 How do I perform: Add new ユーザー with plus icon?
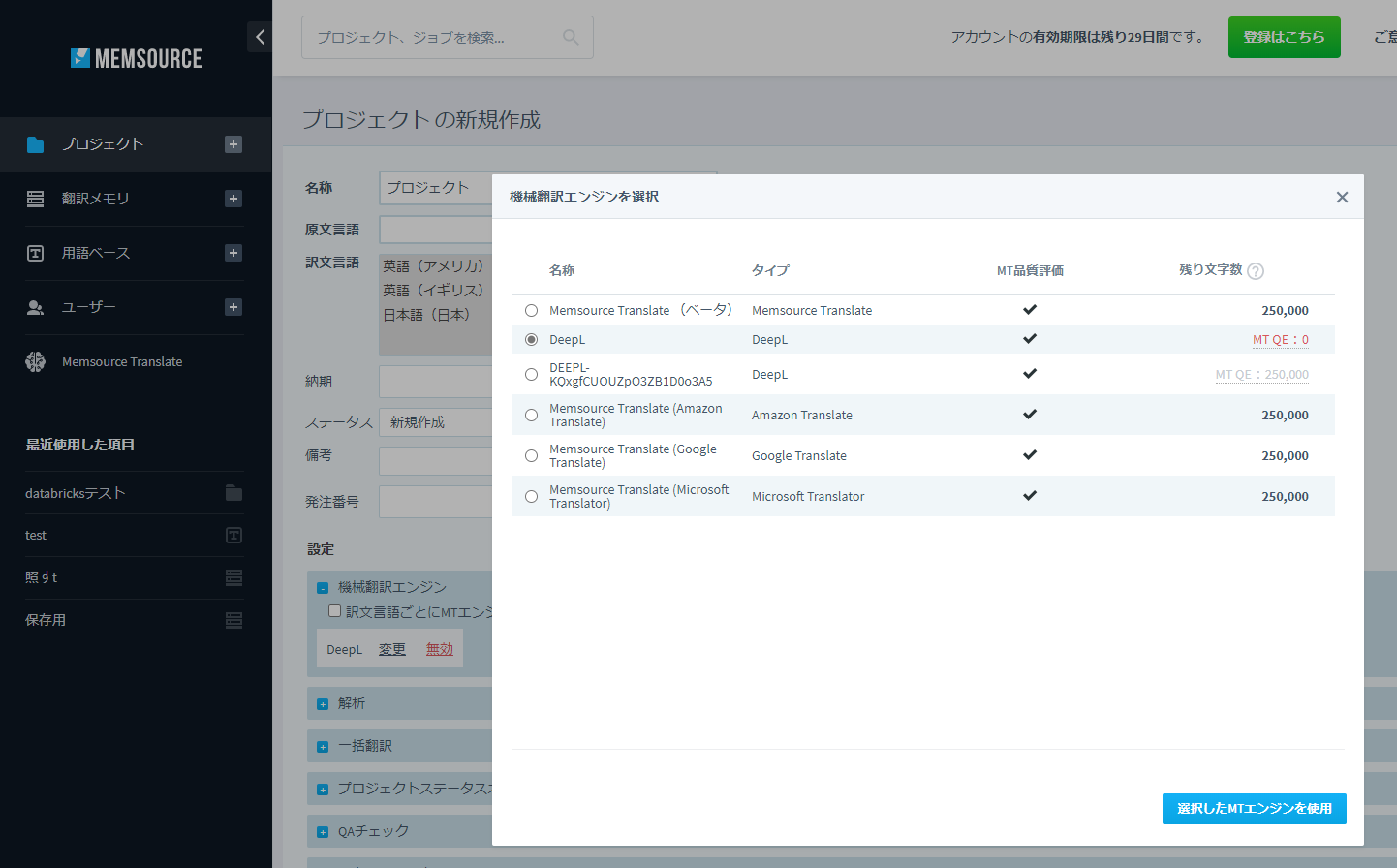pyautogui.click(x=233, y=307)
